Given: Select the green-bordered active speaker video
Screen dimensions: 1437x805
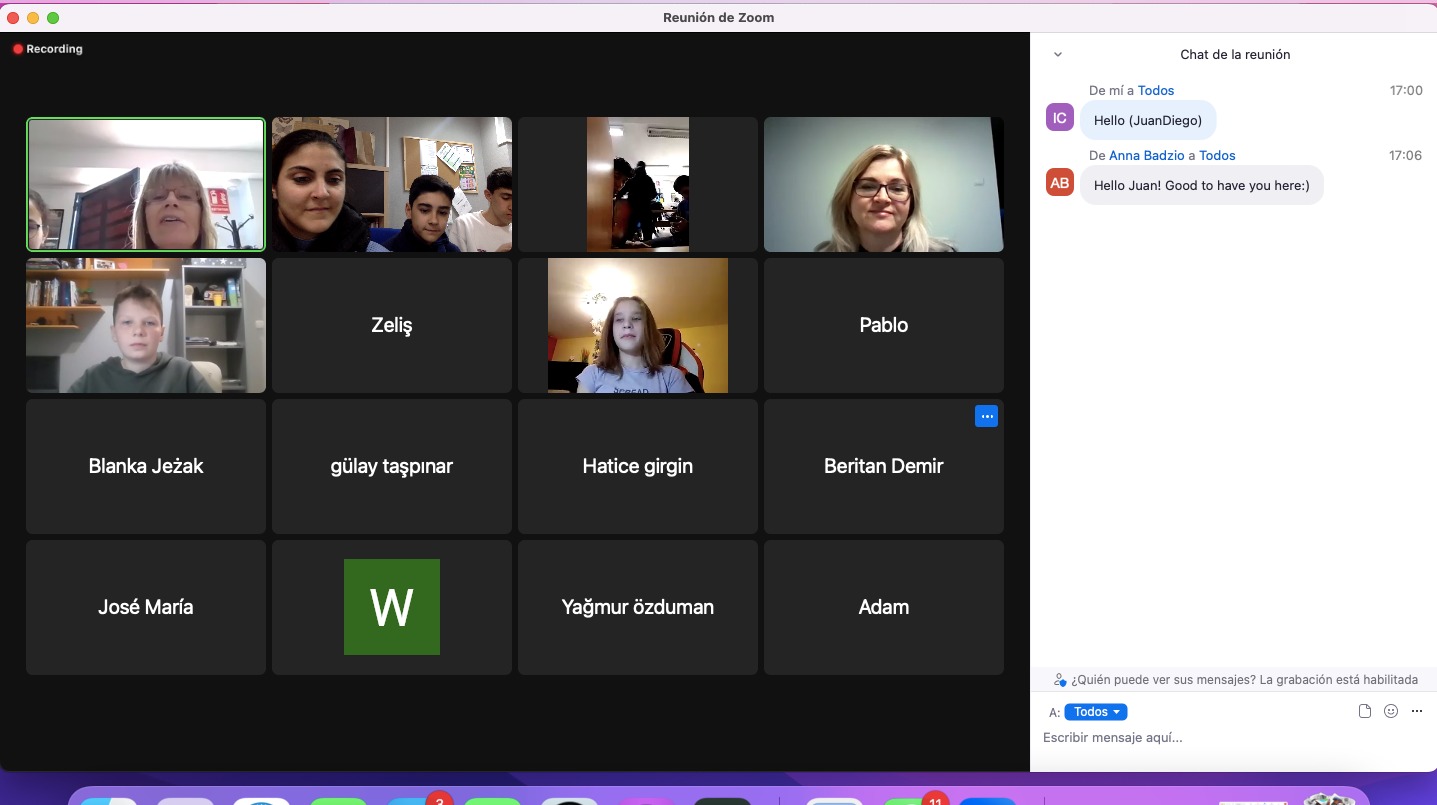Looking at the screenshot, I should (x=146, y=184).
